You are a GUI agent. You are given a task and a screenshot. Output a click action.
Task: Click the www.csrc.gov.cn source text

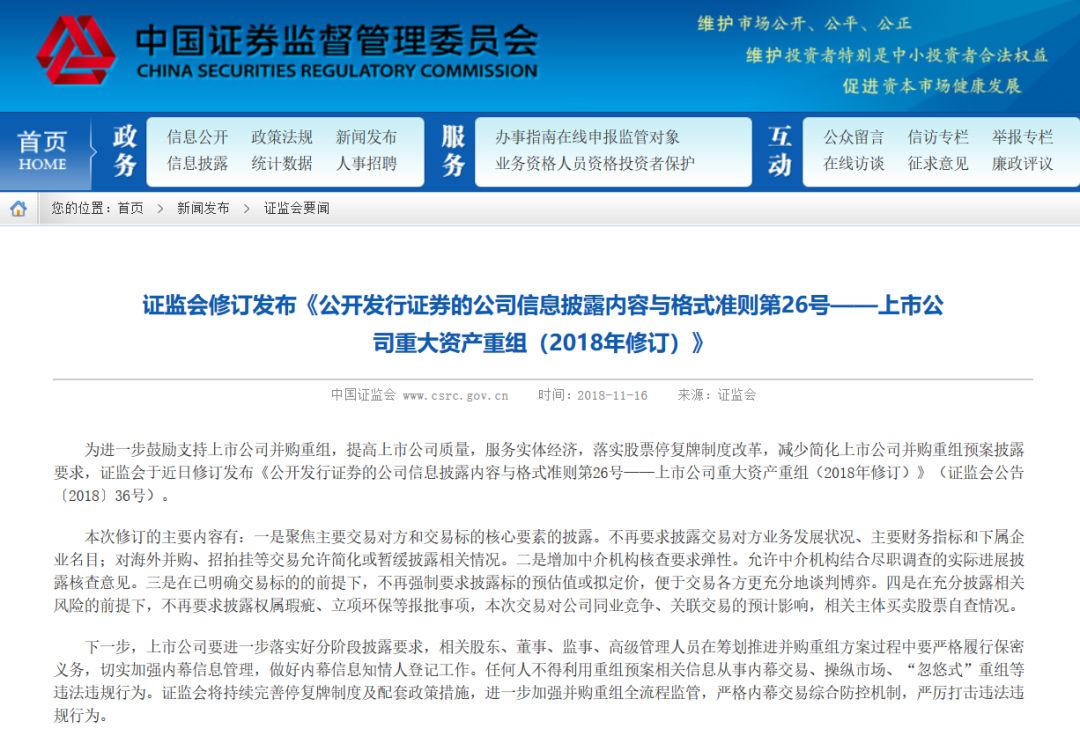pyautogui.click(x=455, y=395)
